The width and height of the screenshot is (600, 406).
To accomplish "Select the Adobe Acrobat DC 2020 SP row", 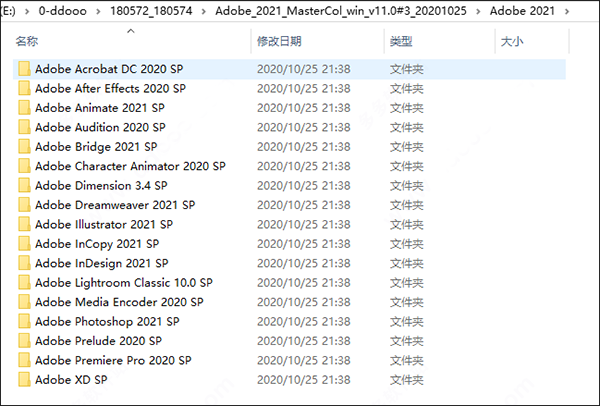I will [x=289, y=69].
